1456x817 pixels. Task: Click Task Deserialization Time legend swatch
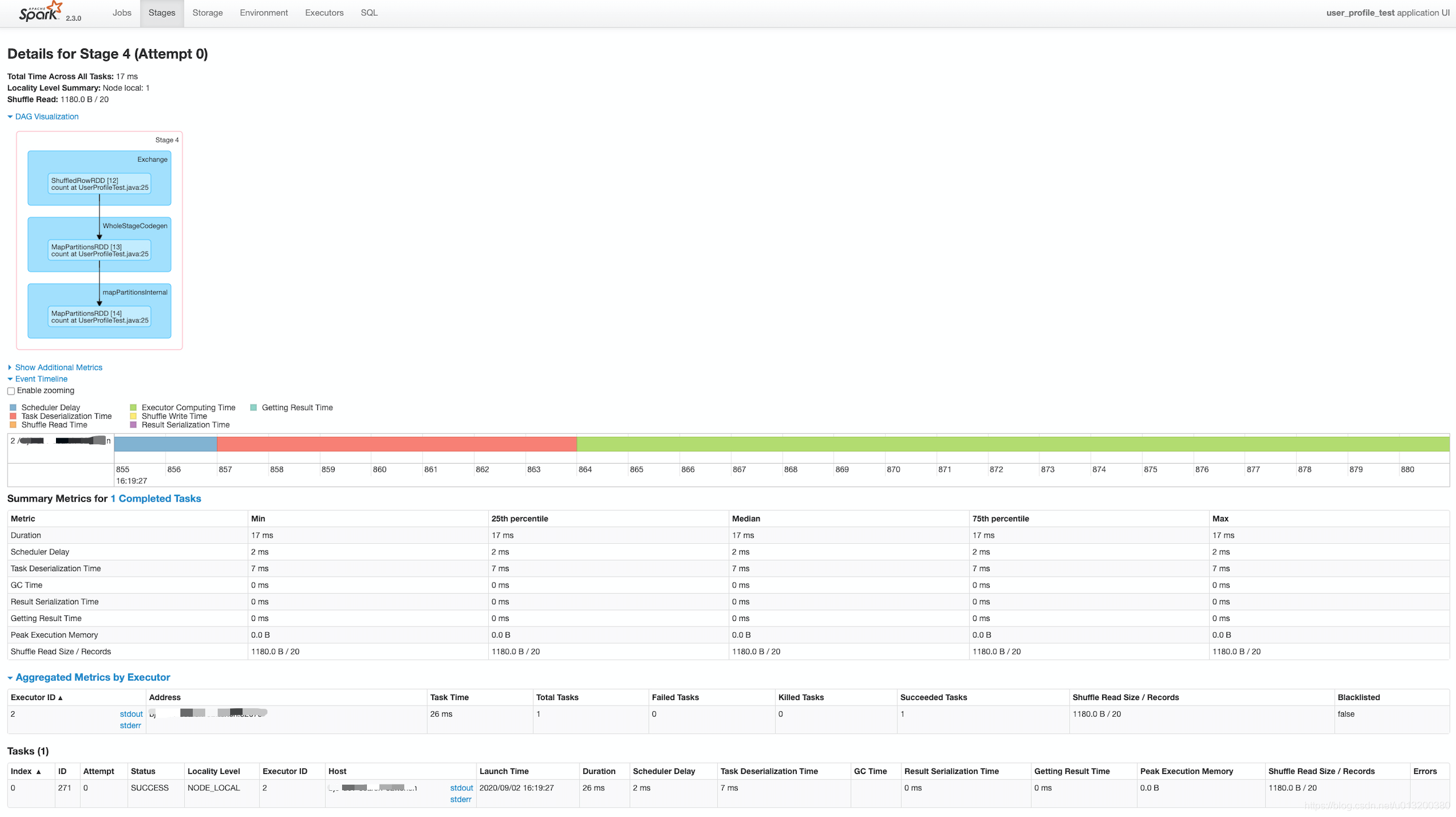click(13, 416)
